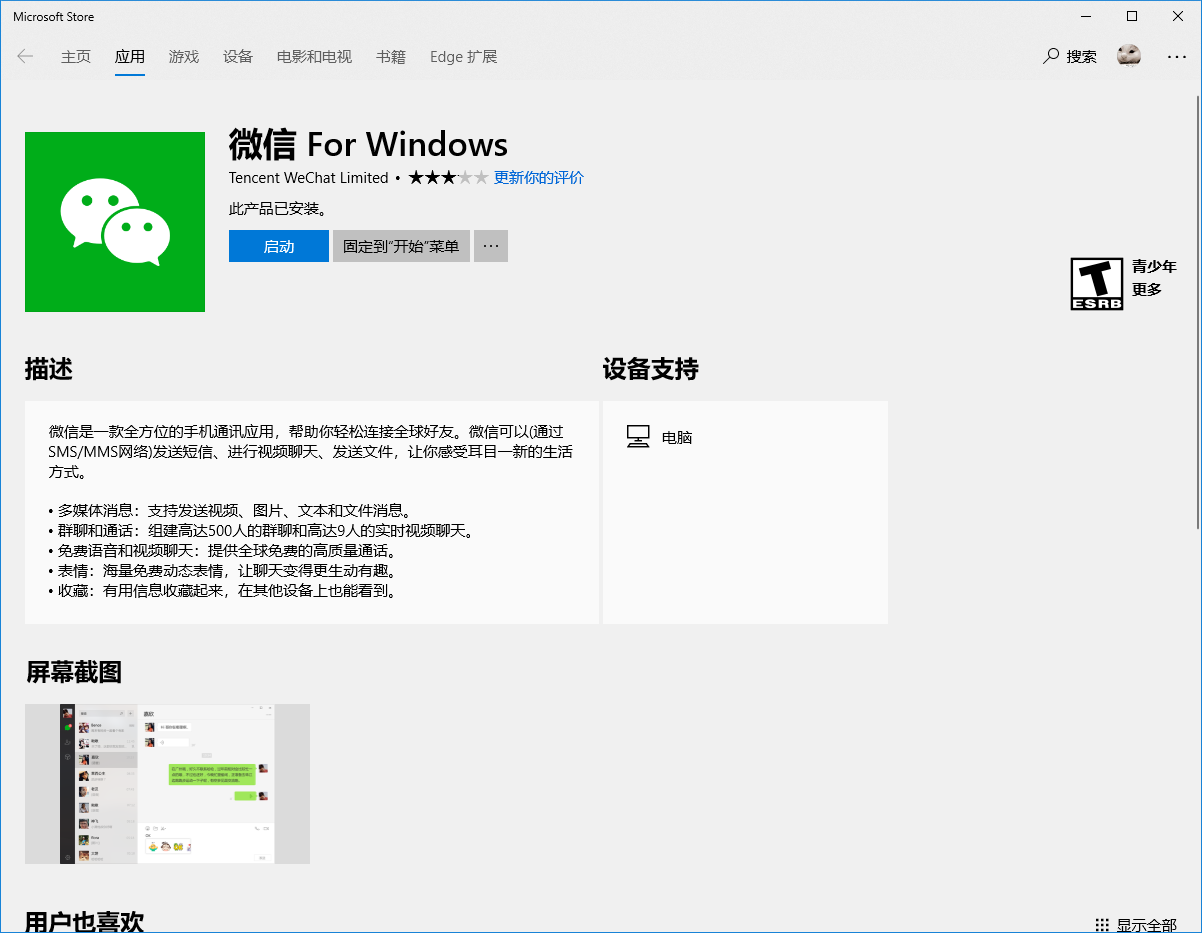This screenshot has height=933, width=1202.
Task: Pin app via 固定到"开始"菜单 button
Action: tap(401, 246)
